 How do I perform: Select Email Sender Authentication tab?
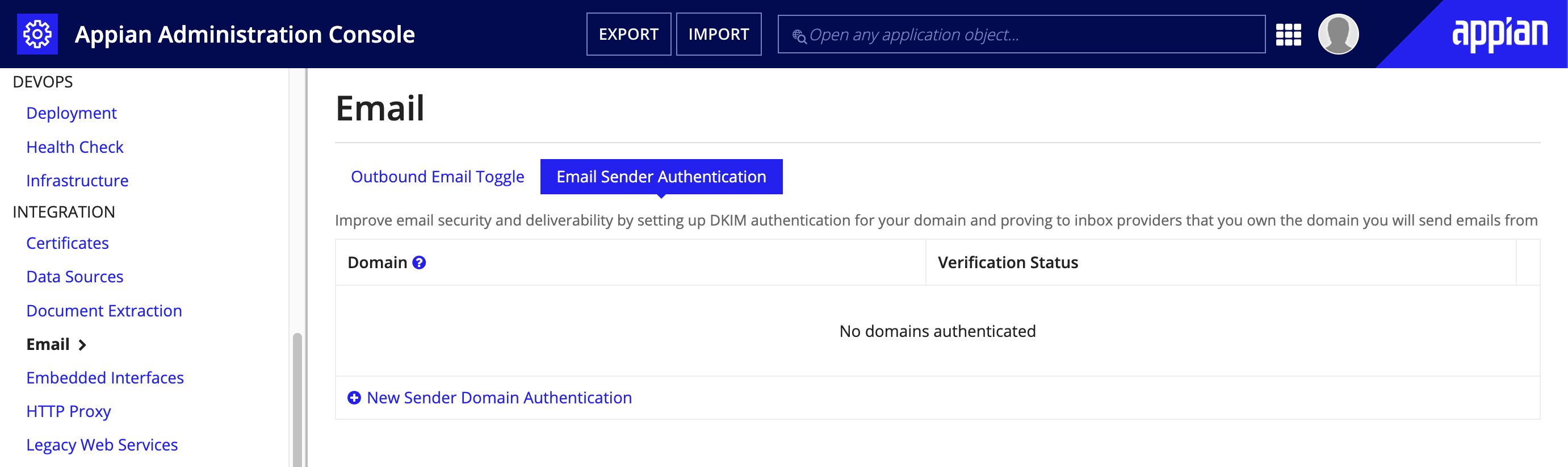tap(661, 177)
